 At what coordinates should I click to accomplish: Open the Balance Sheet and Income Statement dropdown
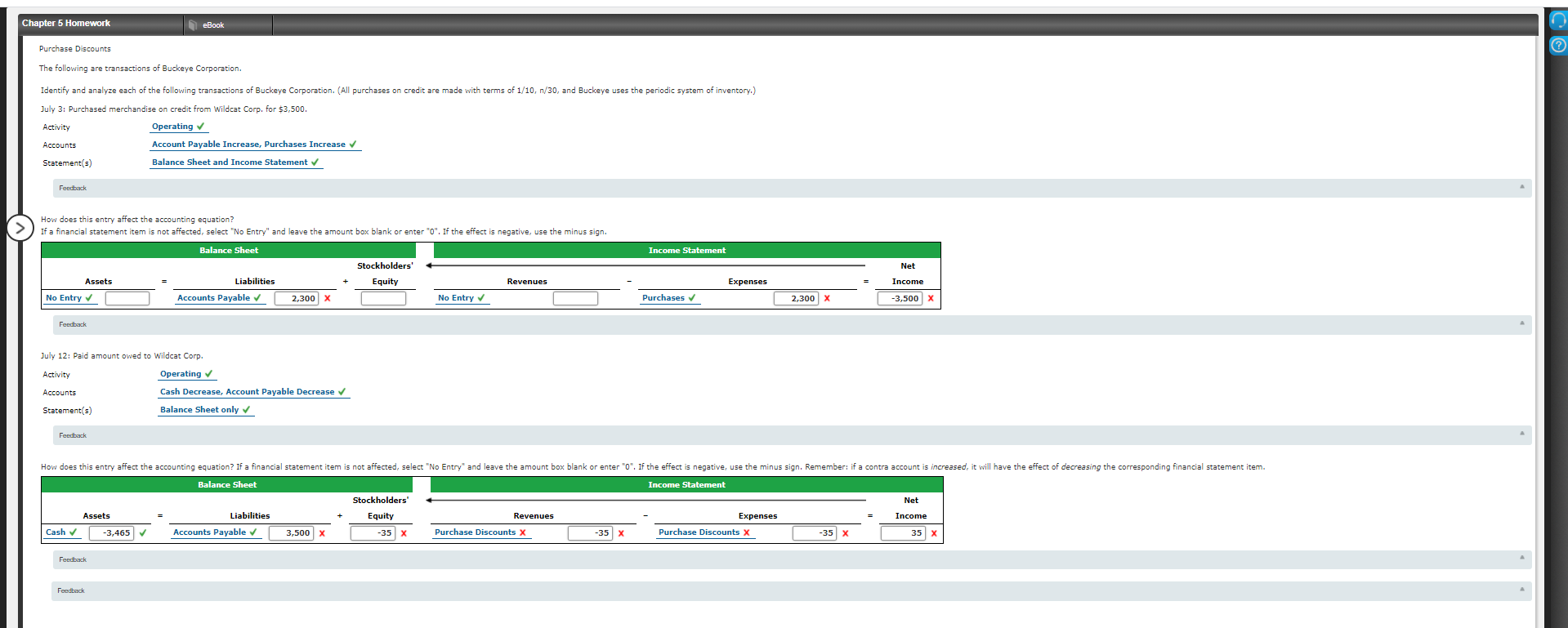[236, 163]
